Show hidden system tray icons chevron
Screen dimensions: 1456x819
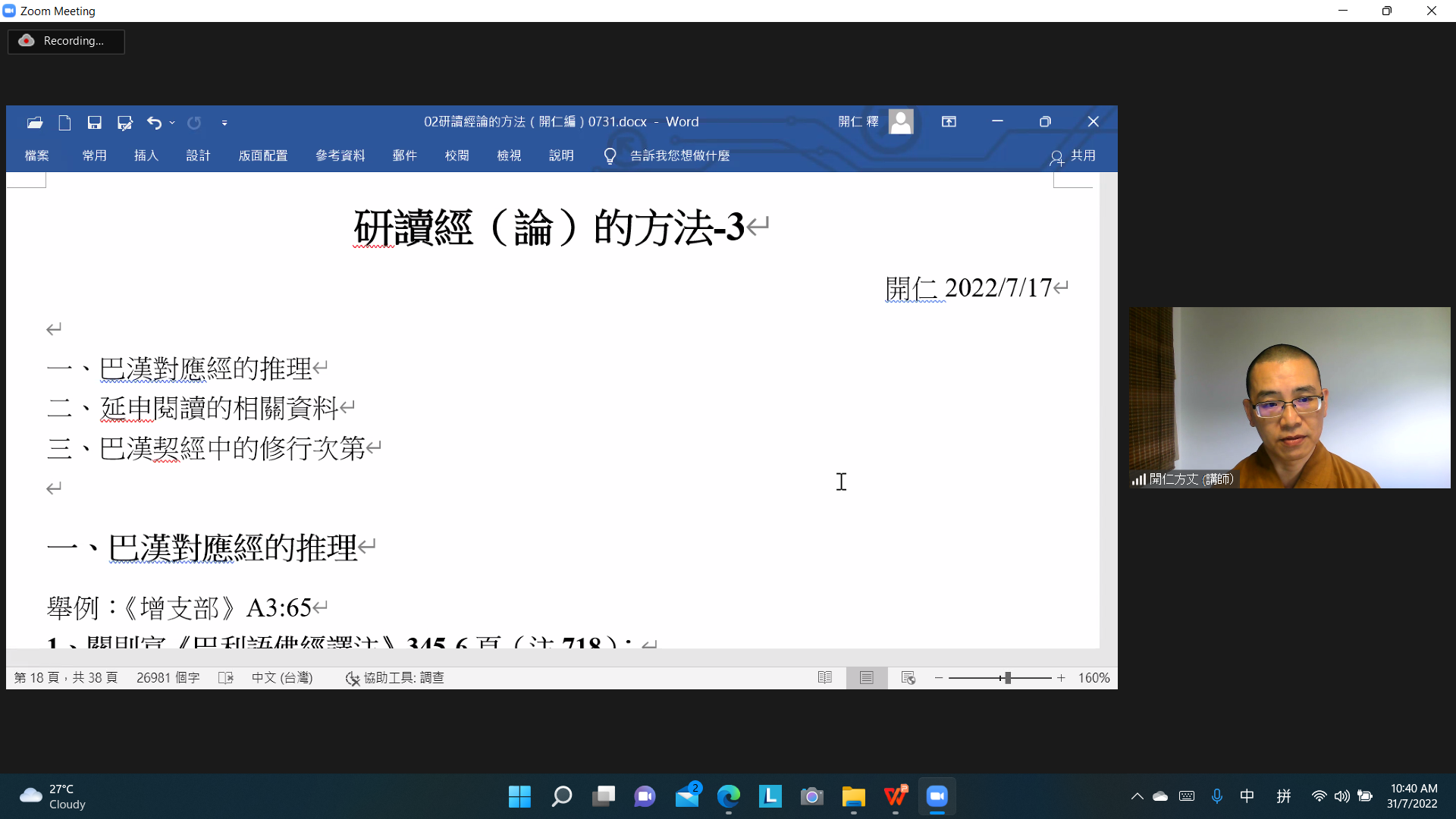1137,796
